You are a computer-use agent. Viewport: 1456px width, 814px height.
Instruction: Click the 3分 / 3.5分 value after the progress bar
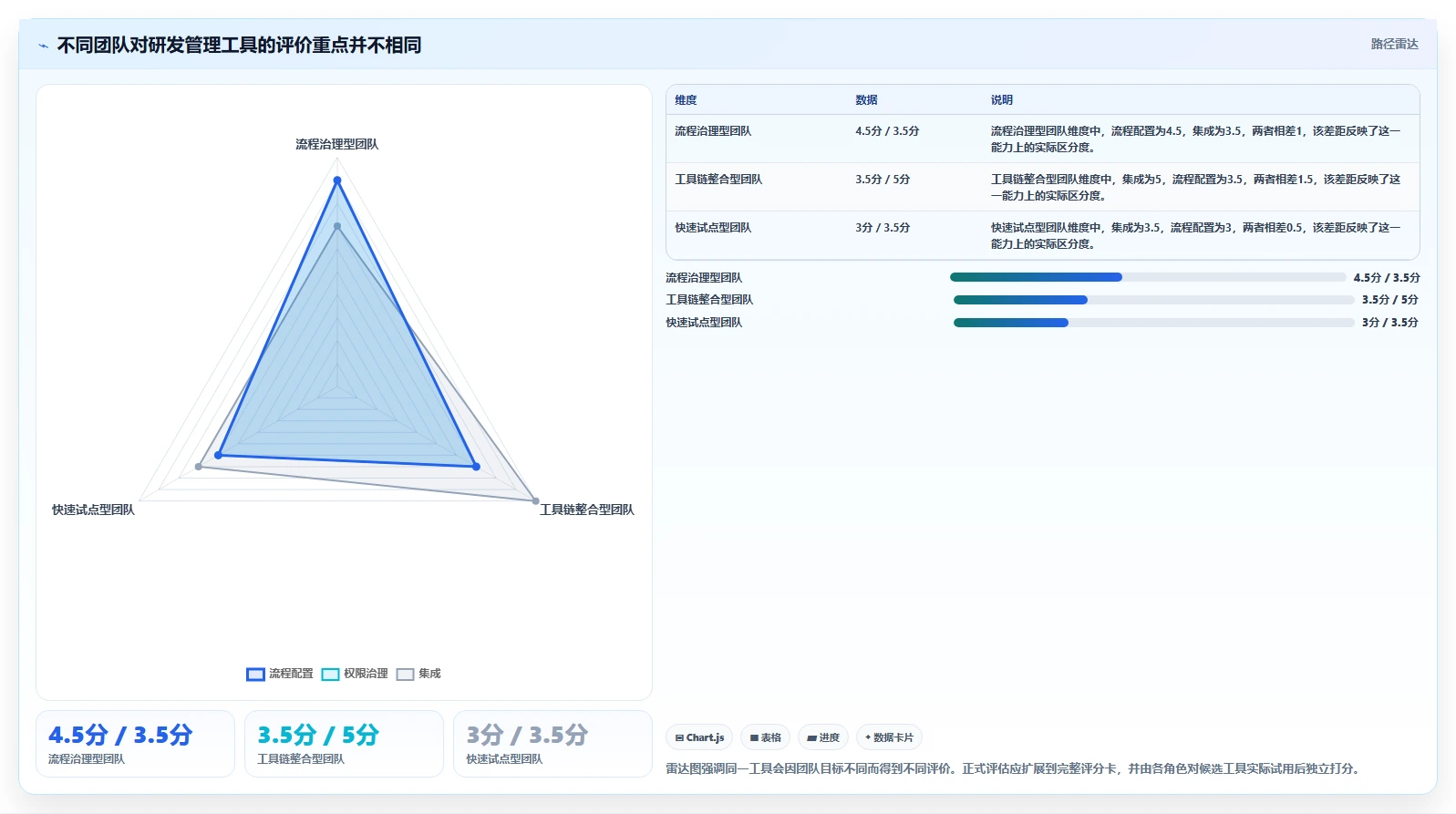coord(1390,323)
